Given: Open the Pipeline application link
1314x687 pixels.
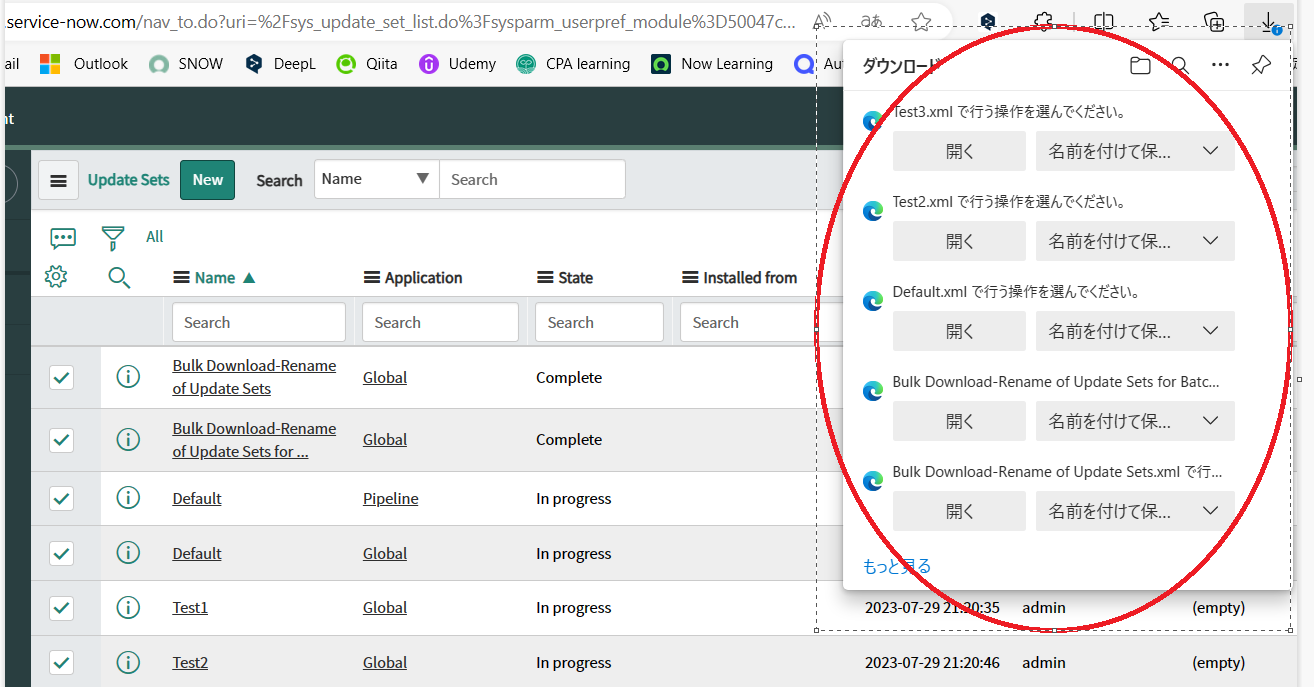Looking at the screenshot, I should click(390, 498).
